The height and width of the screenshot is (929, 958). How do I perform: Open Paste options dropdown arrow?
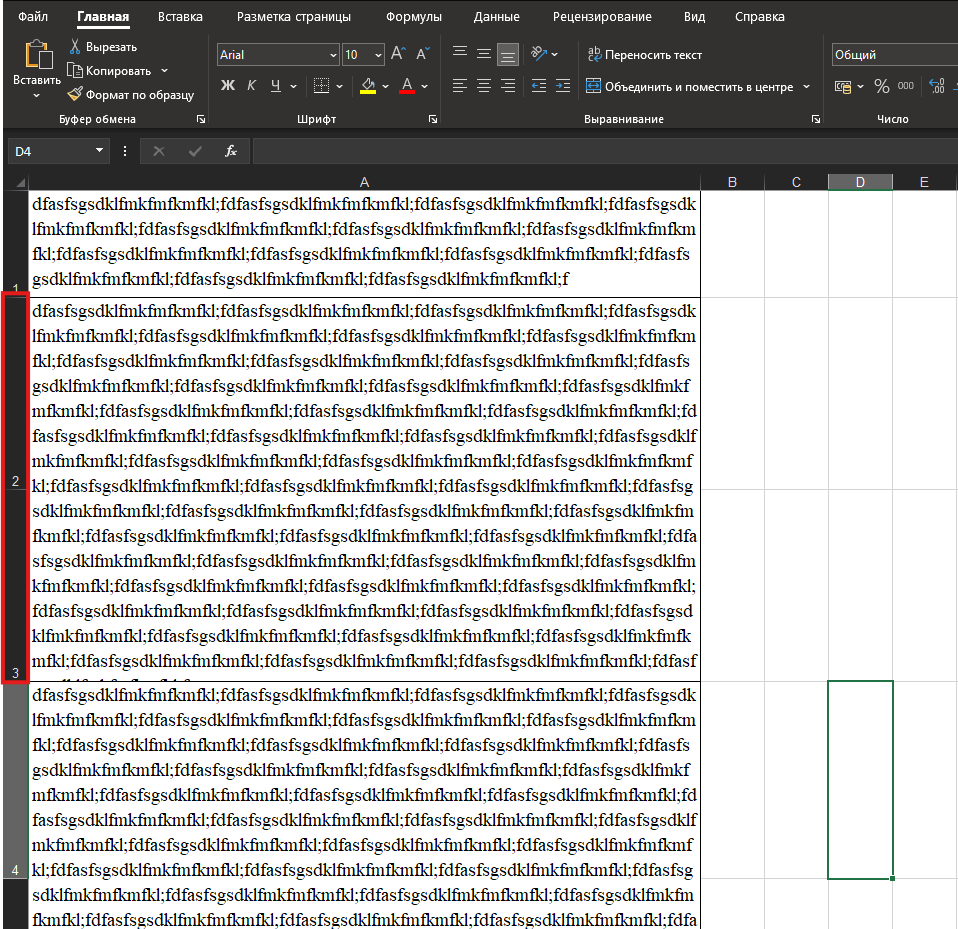[37, 96]
